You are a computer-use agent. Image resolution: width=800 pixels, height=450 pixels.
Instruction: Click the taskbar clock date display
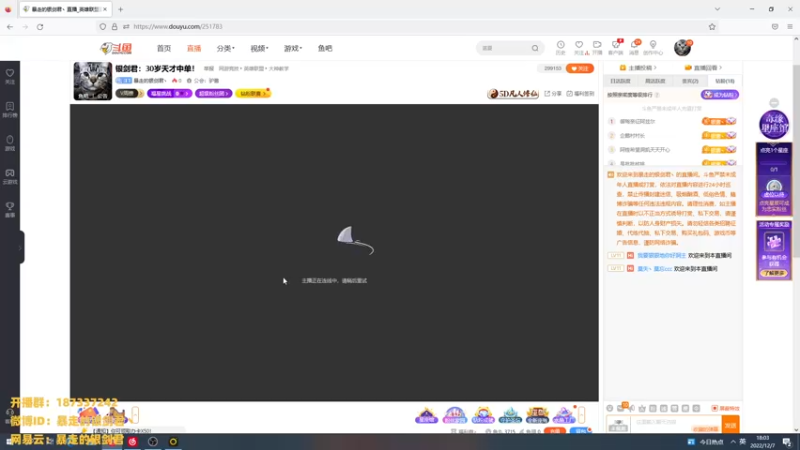click(763, 442)
